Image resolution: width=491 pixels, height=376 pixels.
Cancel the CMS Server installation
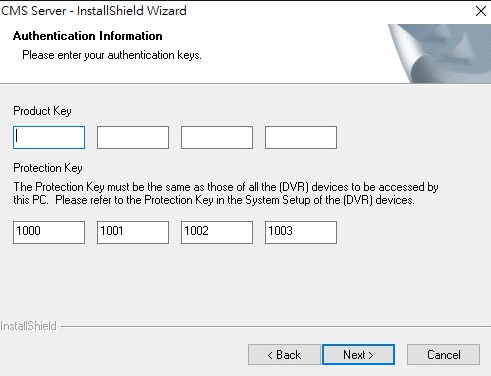pos(444,355)
